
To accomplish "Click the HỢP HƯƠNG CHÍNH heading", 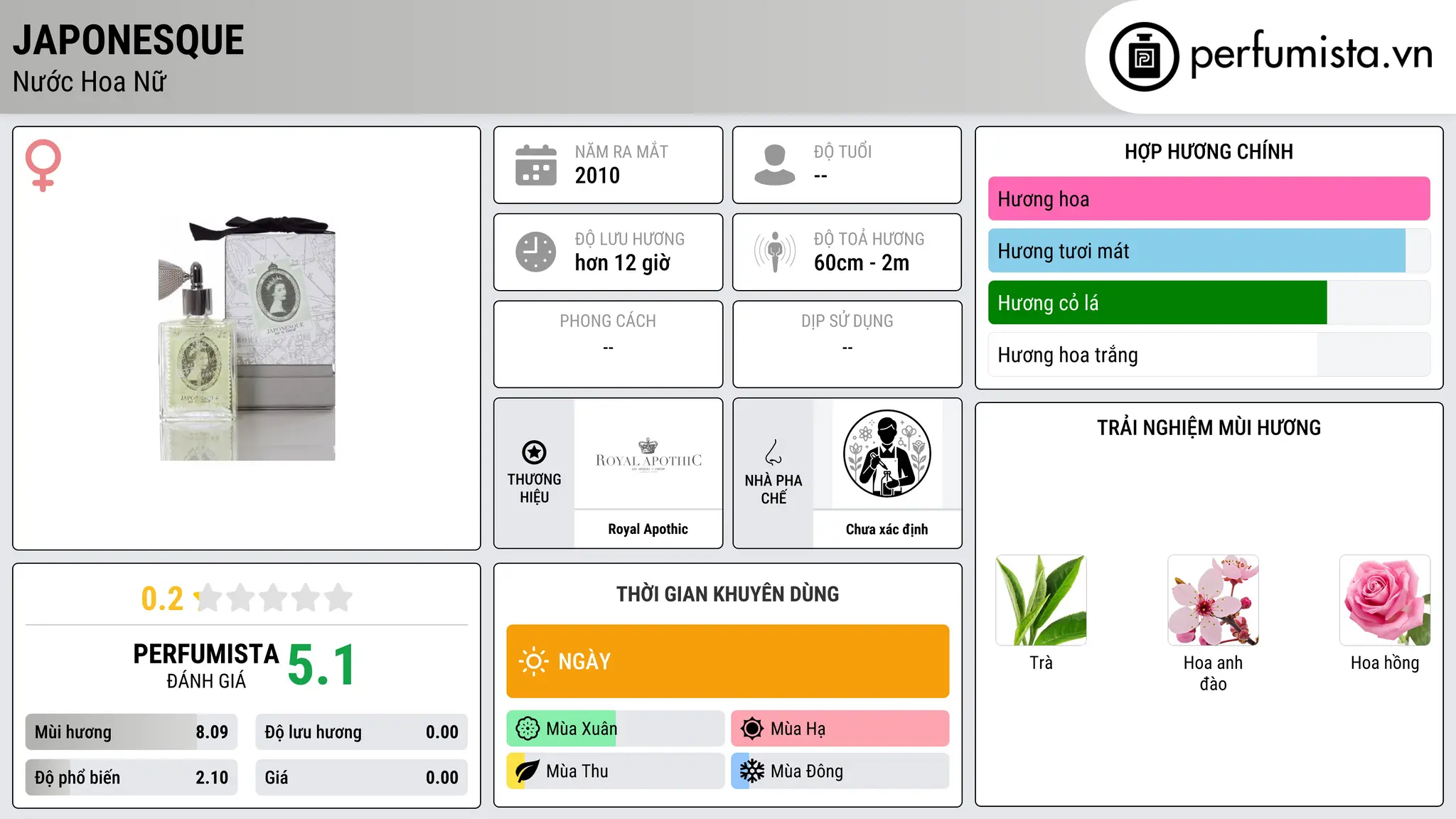I will (x=1209, y=151).
